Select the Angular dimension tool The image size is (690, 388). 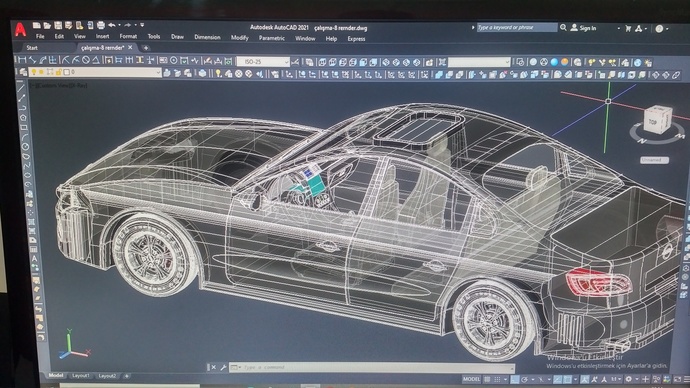pyautogui.click(x=96, y=60)
